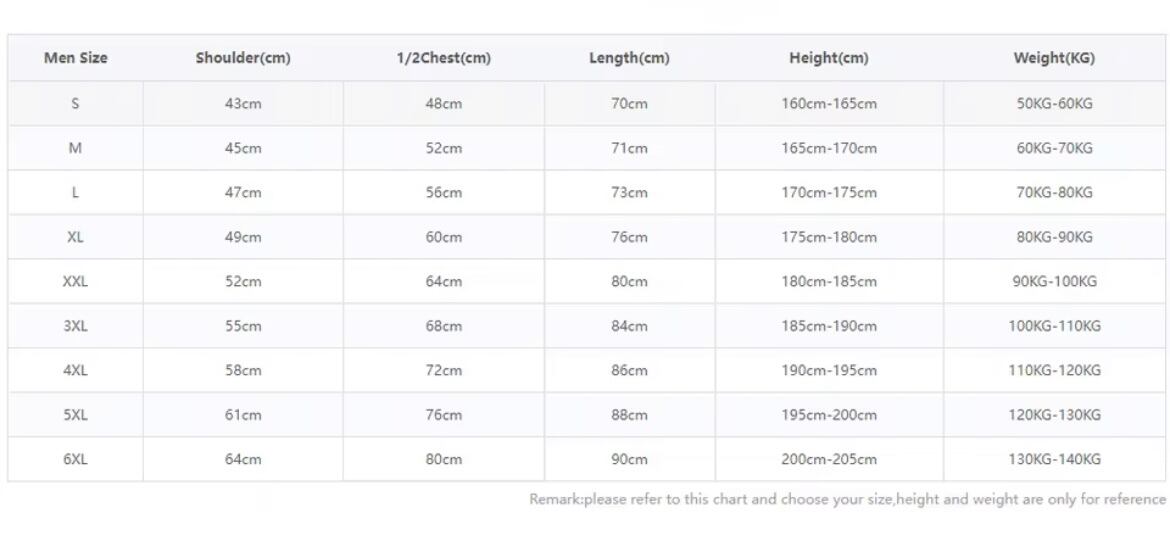1170x551 pixels.
Task: Click the XL size row label
Action: pyautogui.click(x=75, y=237)
